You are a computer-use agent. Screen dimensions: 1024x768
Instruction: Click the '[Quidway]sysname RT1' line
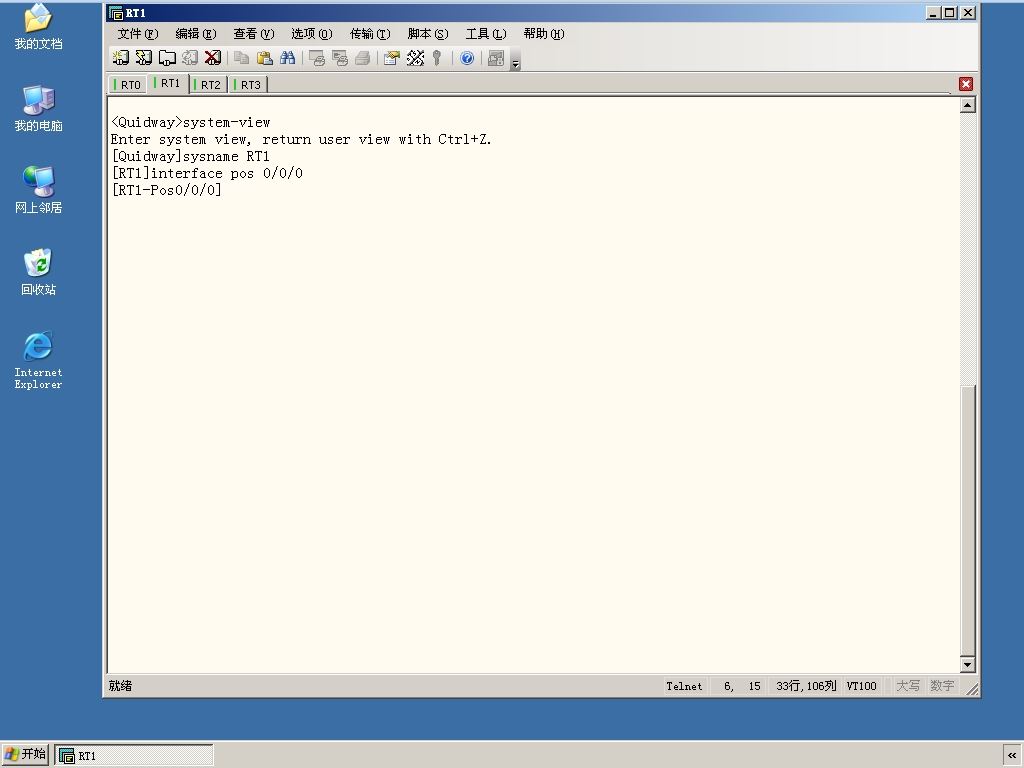coord(191,156)
